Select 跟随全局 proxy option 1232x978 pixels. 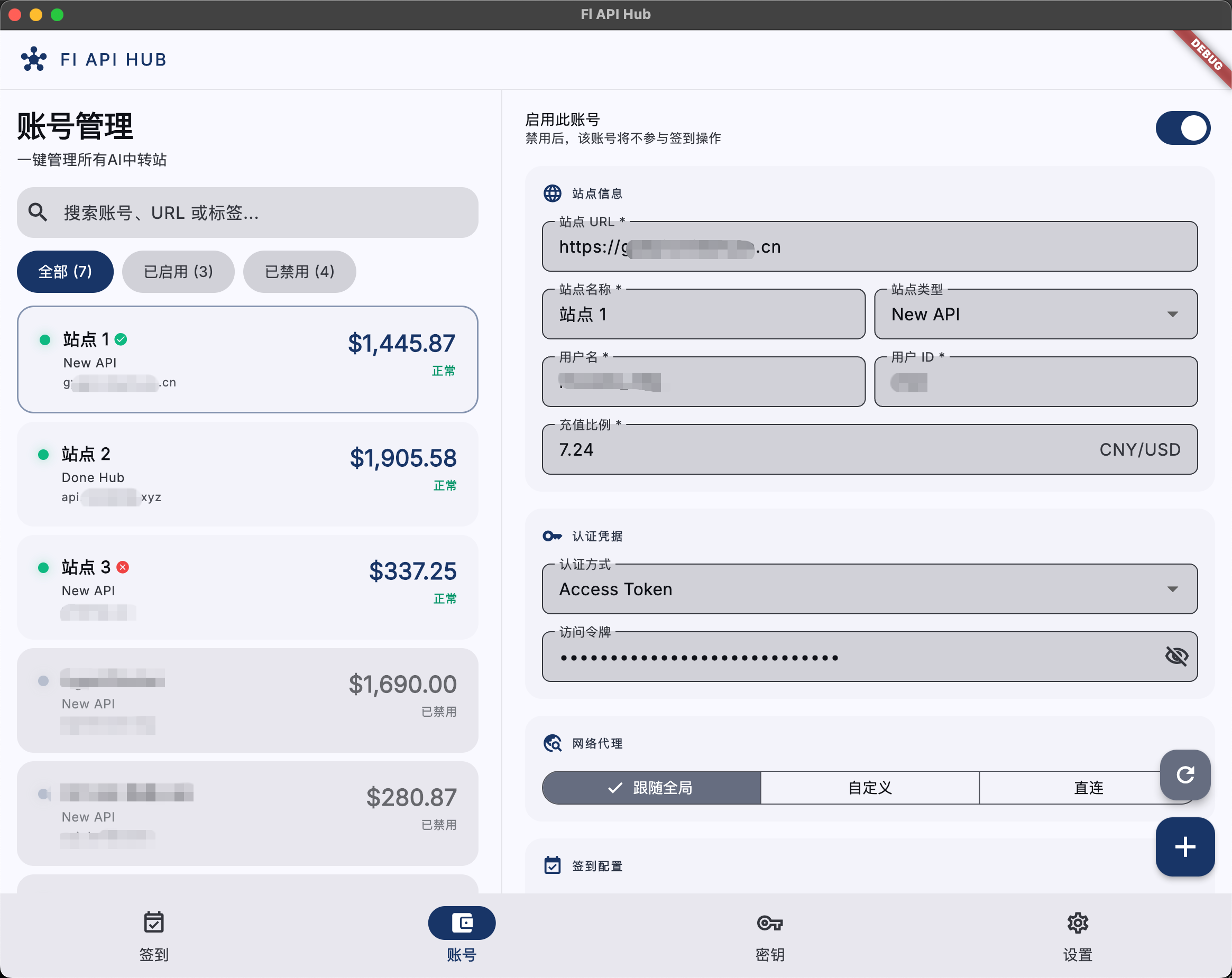pos(651,788)
